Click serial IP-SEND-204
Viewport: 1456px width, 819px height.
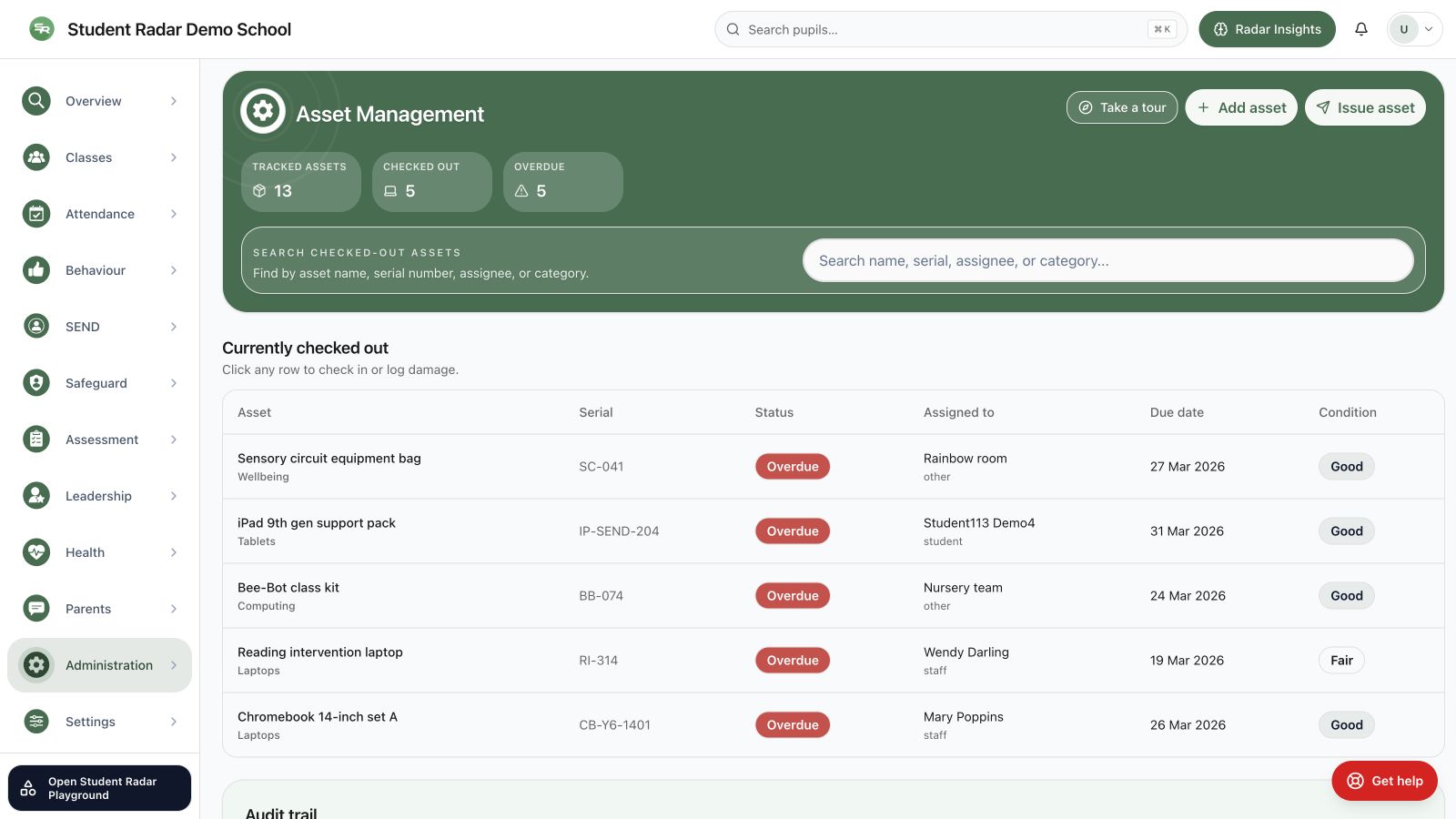click(619, 531)
